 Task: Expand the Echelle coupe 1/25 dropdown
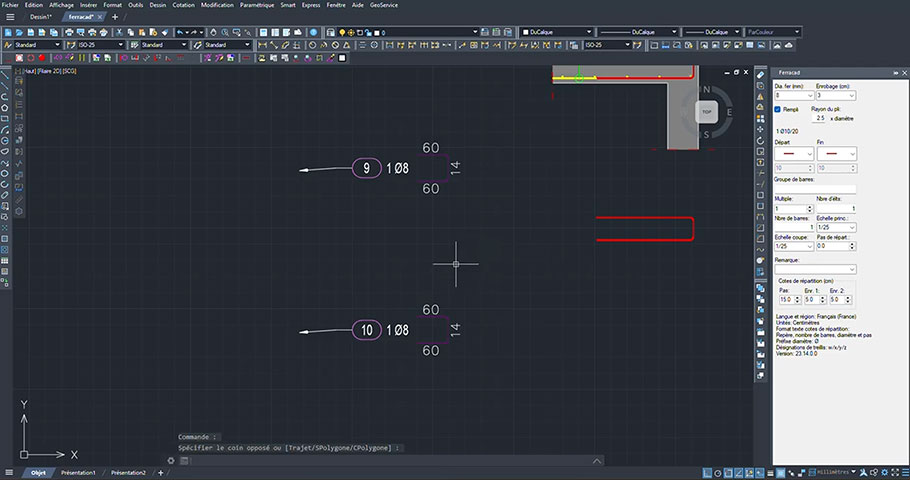[793, 246]
